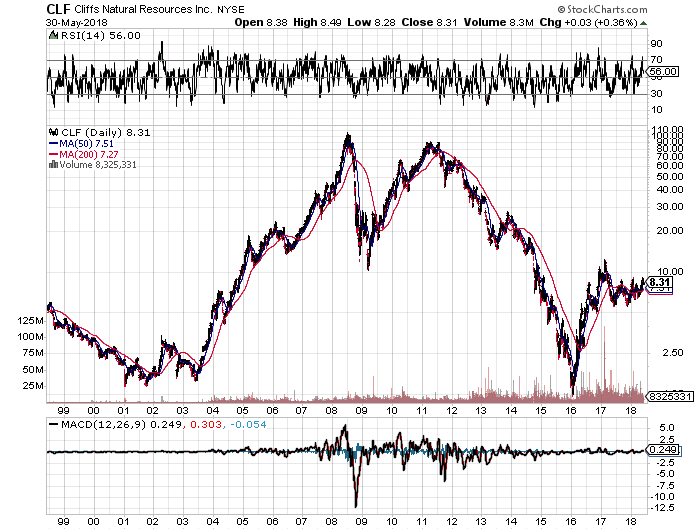Click the Low 8.28 value

[371, 22]
